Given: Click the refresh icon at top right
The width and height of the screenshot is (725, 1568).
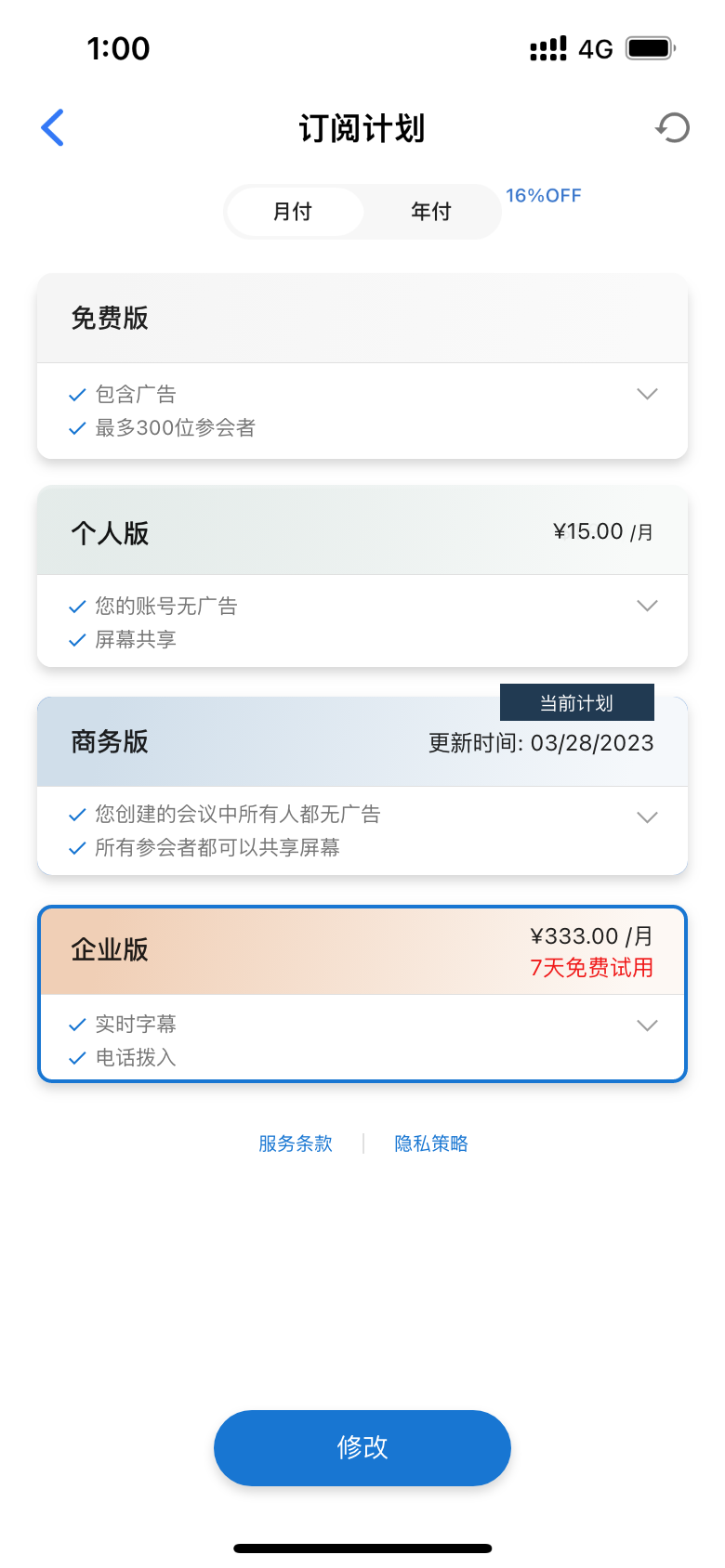Looking at the screenshot, I should [673, 127].
